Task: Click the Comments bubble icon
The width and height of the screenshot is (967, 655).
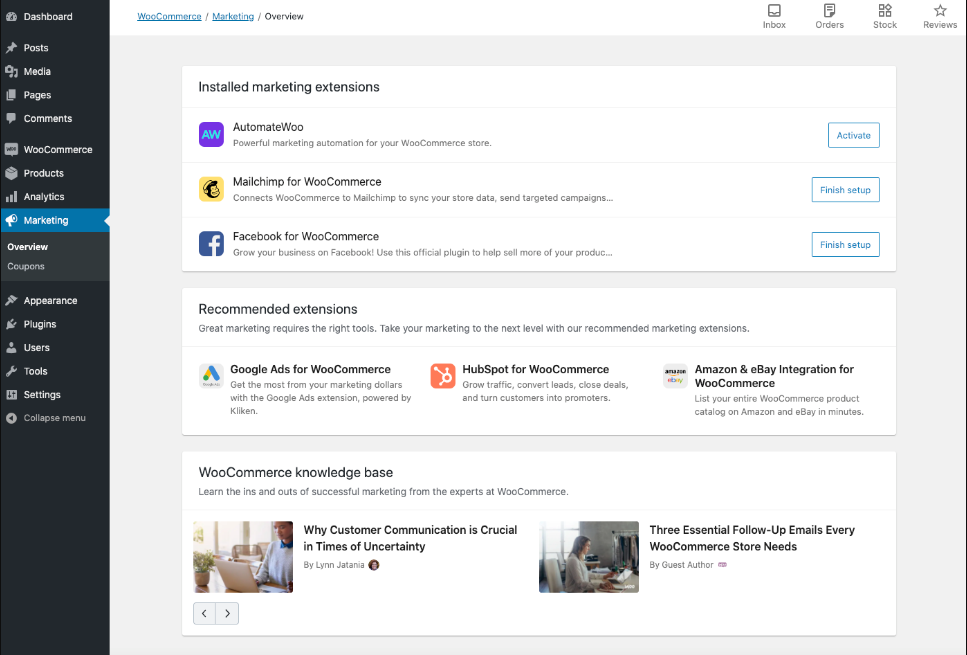Action: [x=11, y=118]
